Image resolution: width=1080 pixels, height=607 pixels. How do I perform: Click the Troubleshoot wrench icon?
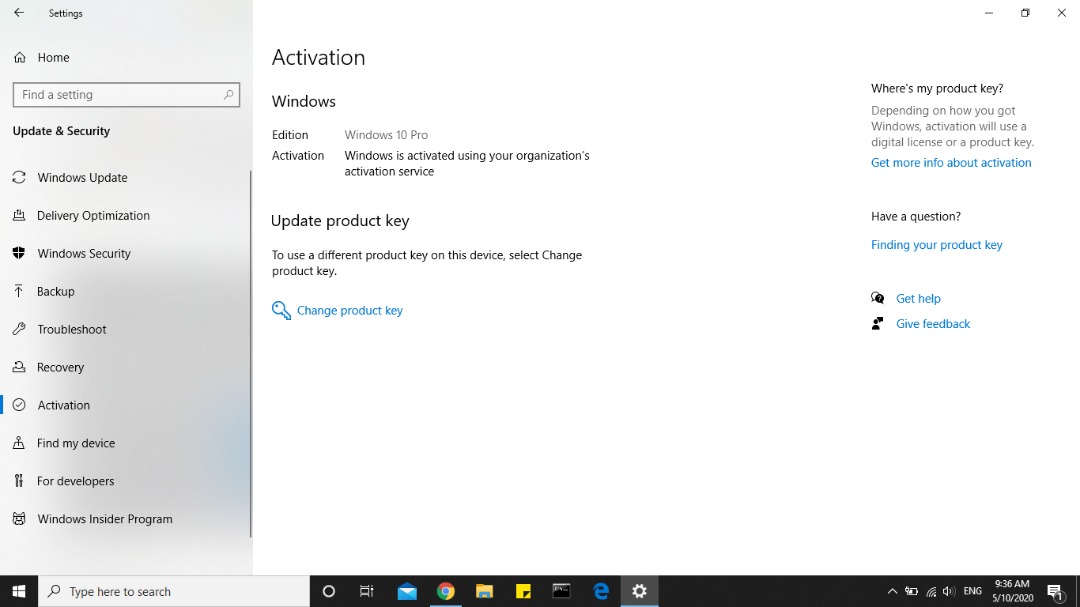click(x=19, y=329)
